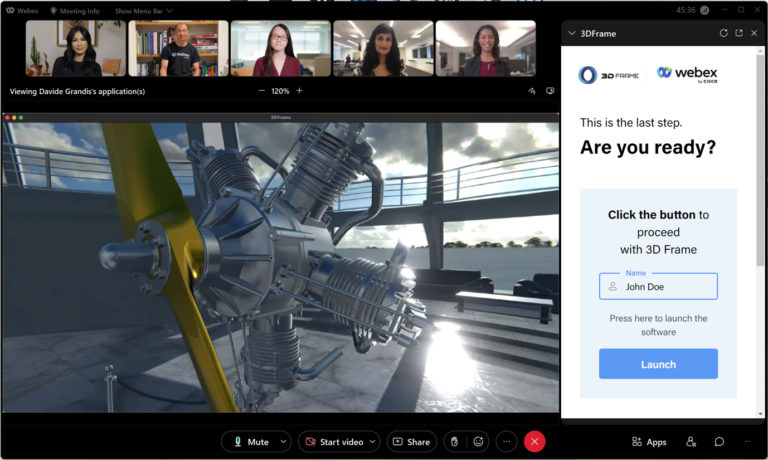Open the Meeting Info tab
Image resolution: width=768 pixels, height=460 pixels.
74,10
